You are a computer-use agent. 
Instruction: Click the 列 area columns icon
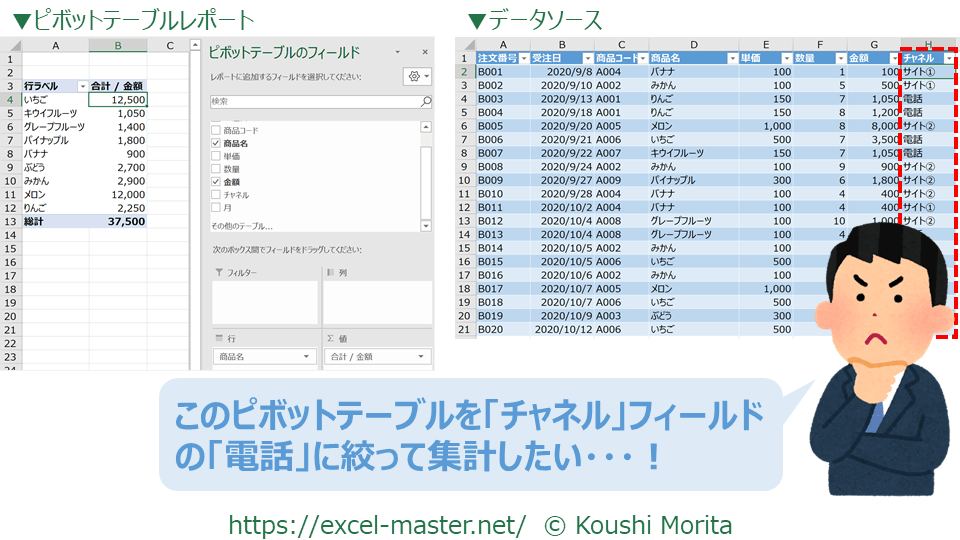tap(330, 272)
